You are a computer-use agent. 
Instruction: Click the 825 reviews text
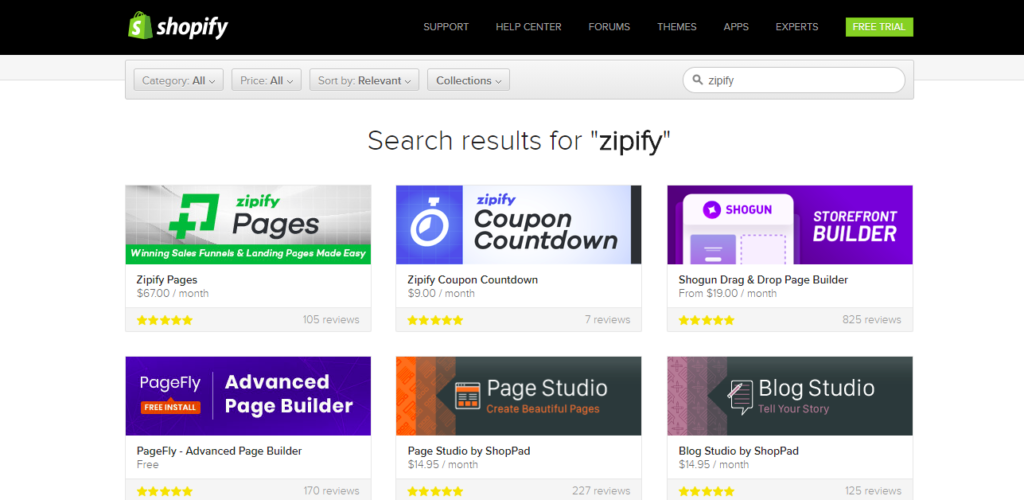872,320
